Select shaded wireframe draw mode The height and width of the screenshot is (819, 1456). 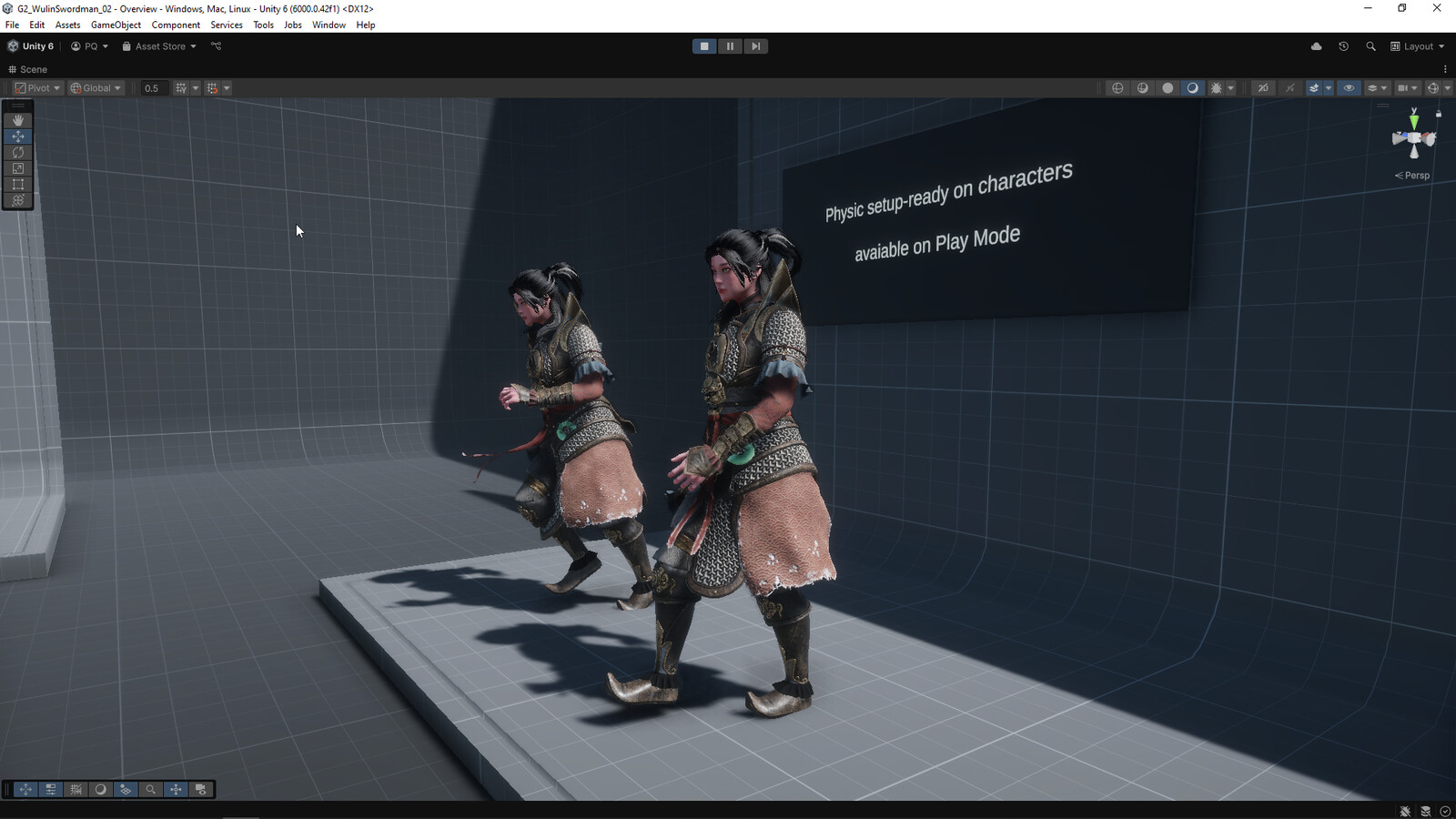coord(1143,88)
